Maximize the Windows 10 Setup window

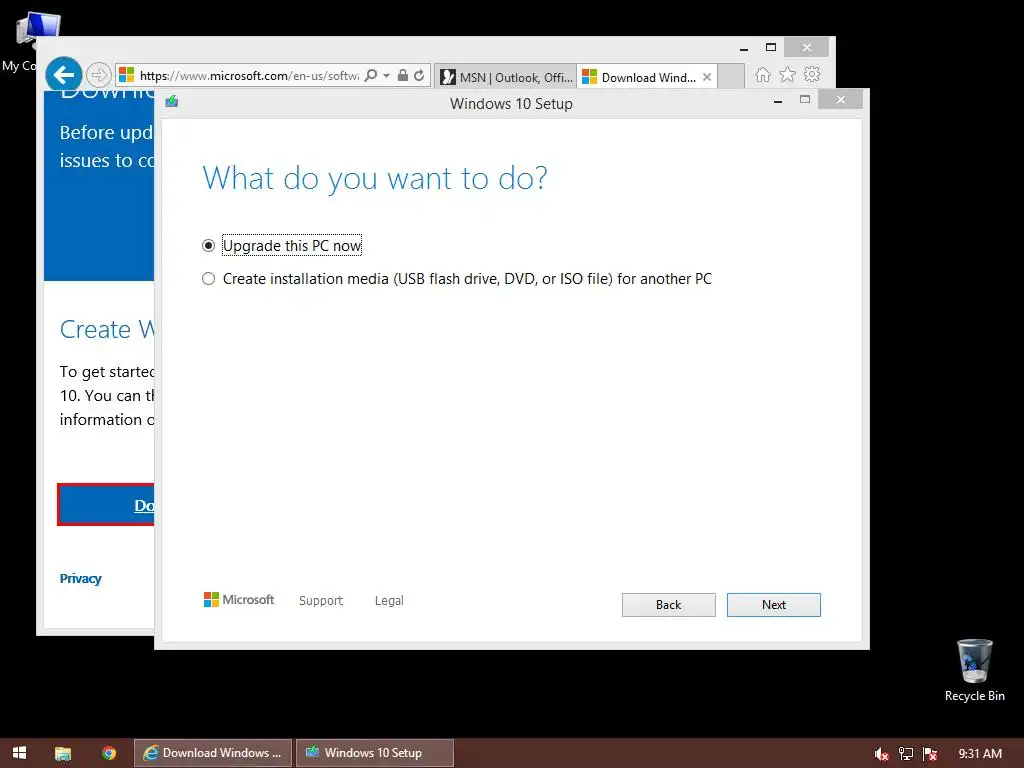click(x=805, y=99)
